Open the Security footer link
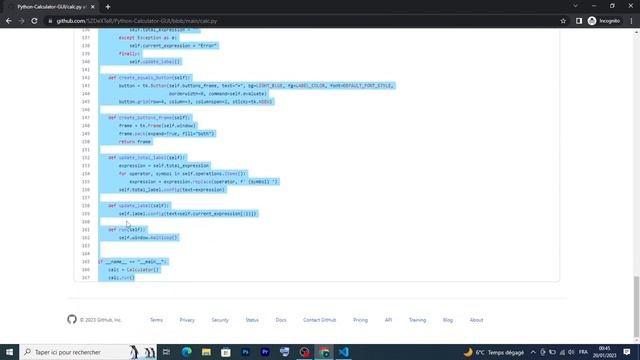 coord(220,320)
